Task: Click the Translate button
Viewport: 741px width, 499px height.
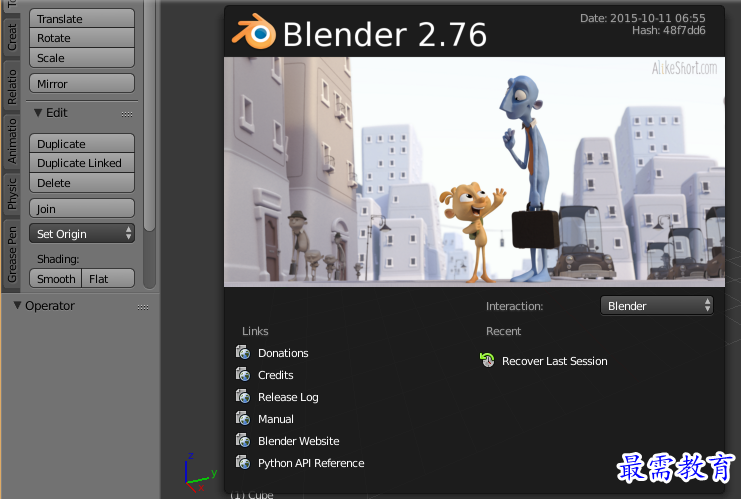Action: pyautogui.click(x=82, y=18)
